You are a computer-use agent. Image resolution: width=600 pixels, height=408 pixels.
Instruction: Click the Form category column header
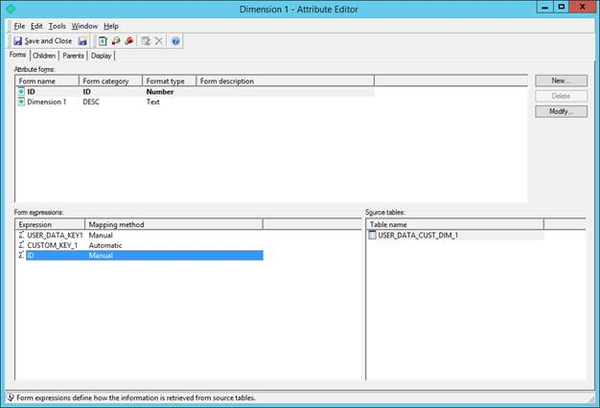tap(109, 81)
